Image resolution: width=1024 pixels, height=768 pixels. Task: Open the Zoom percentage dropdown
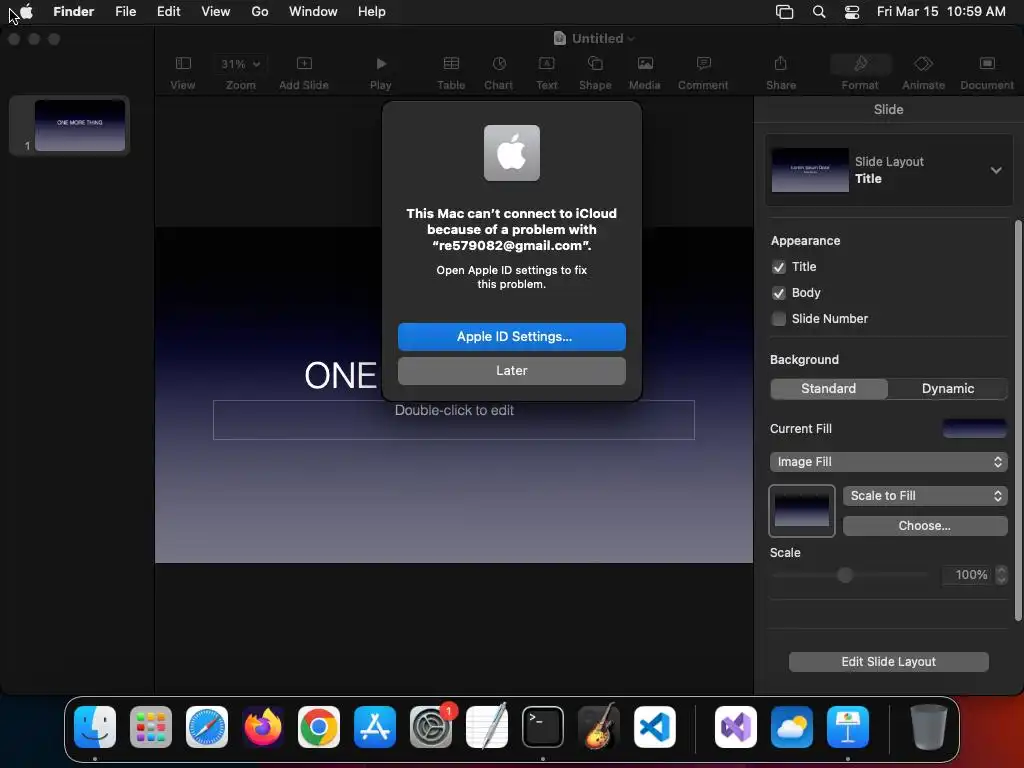(240, 64)
